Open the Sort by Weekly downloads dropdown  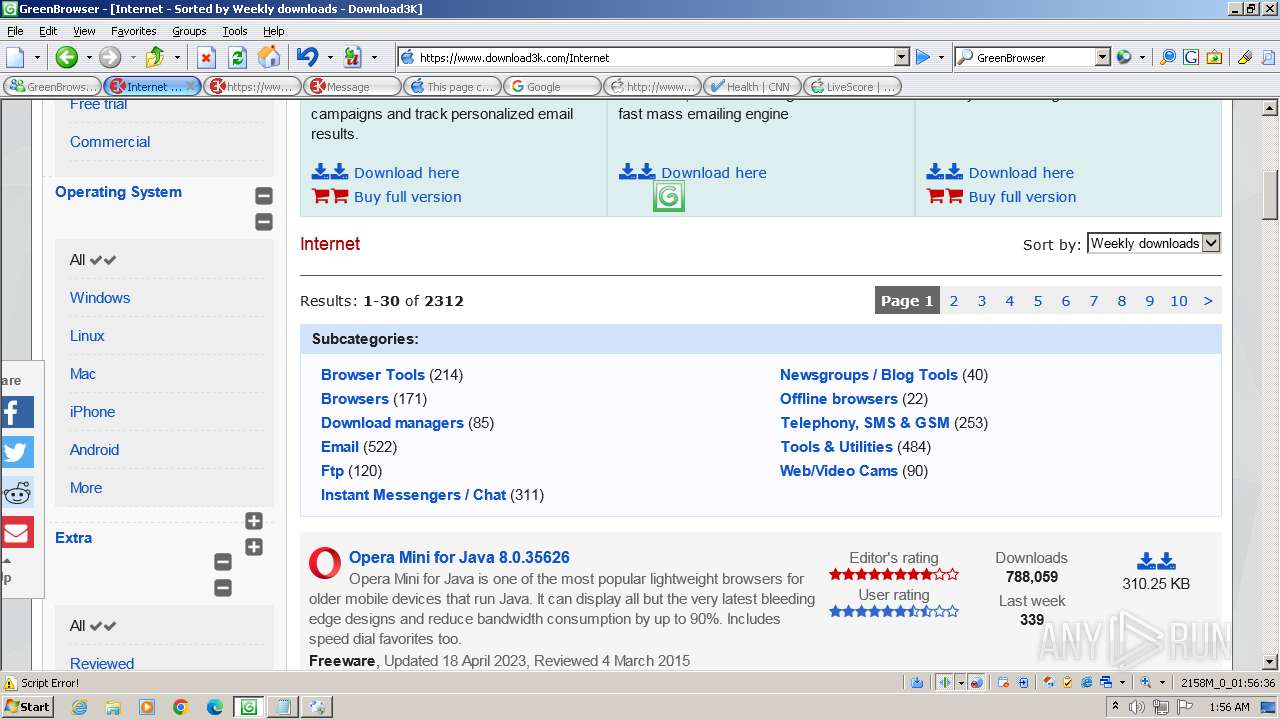(1153, 243)
